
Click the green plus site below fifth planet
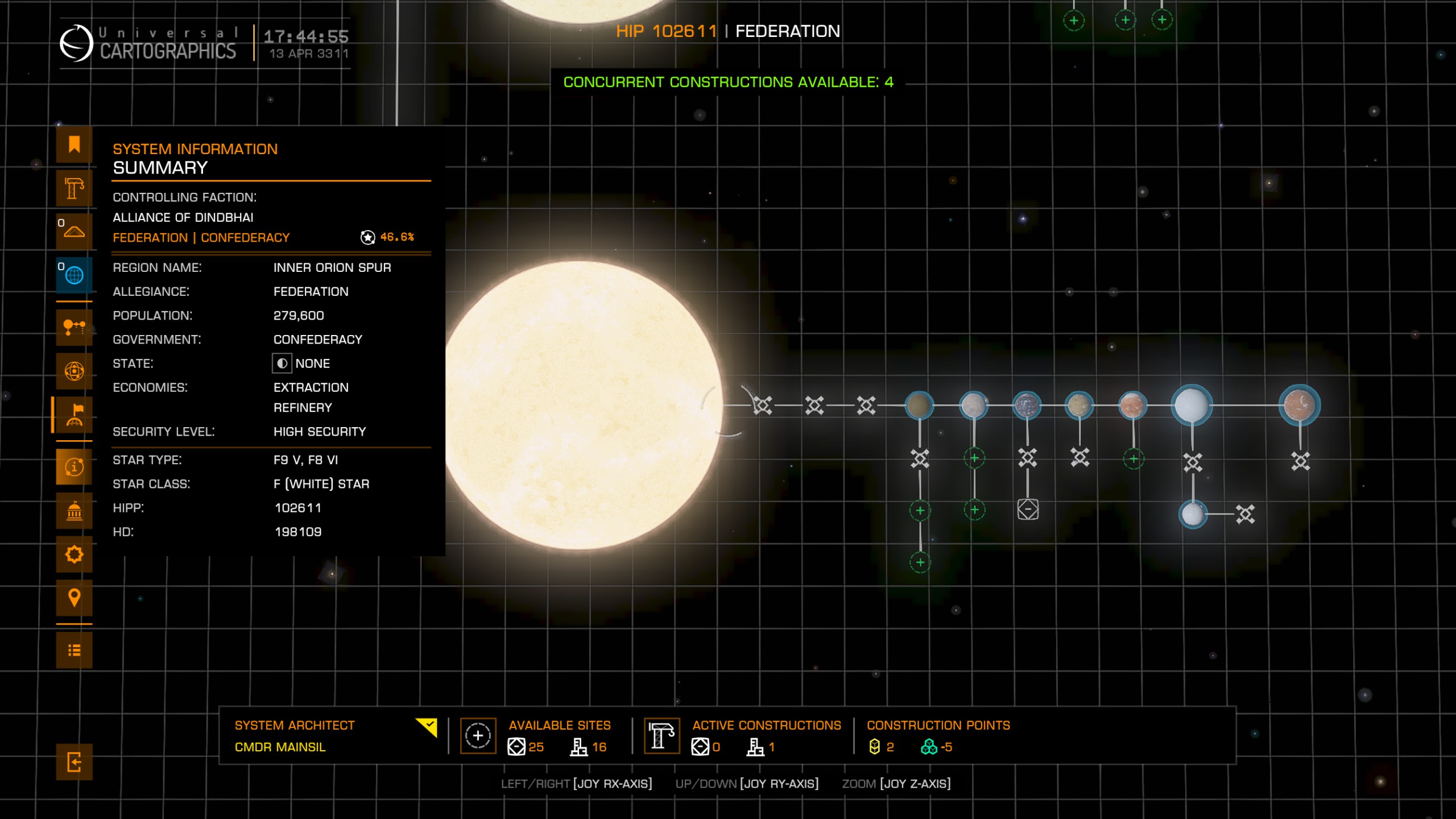(1133, 458)
